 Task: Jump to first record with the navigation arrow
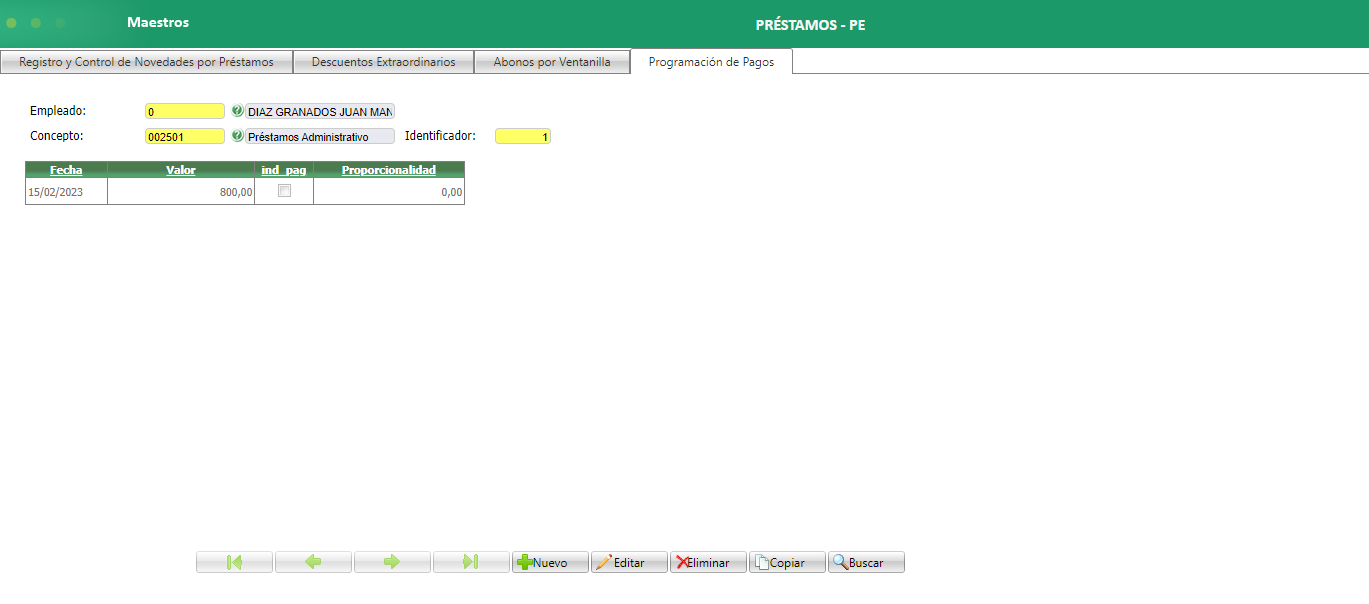point(234,561)
